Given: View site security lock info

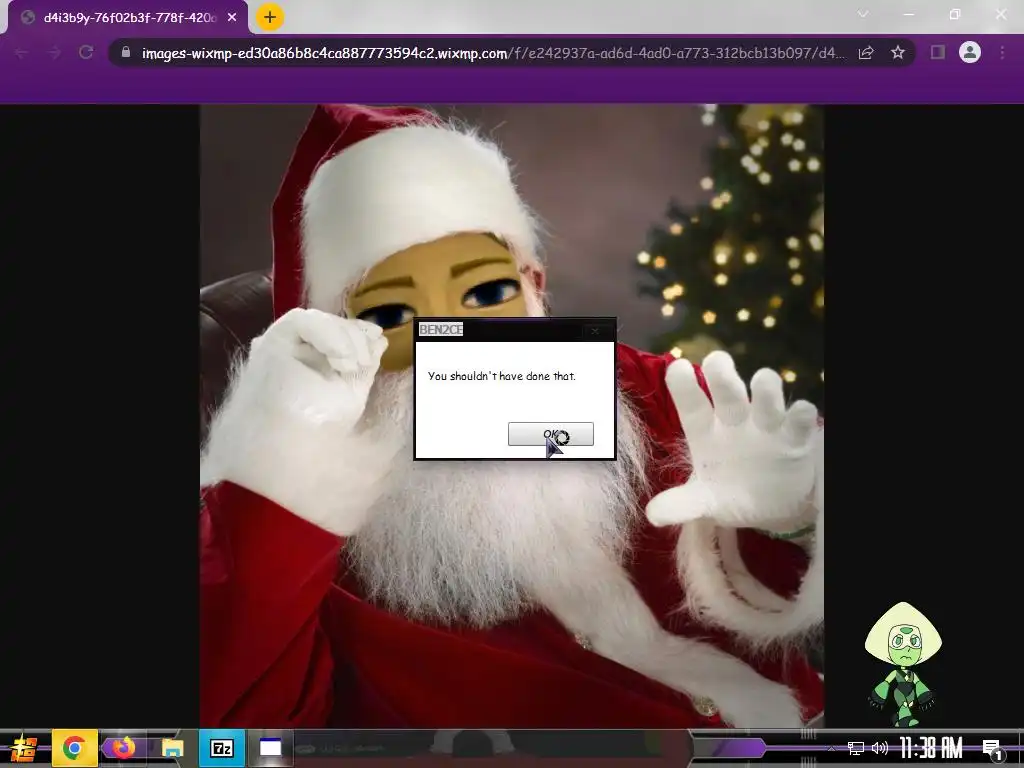Looking at the screenshot, I should tap(126, 52).
